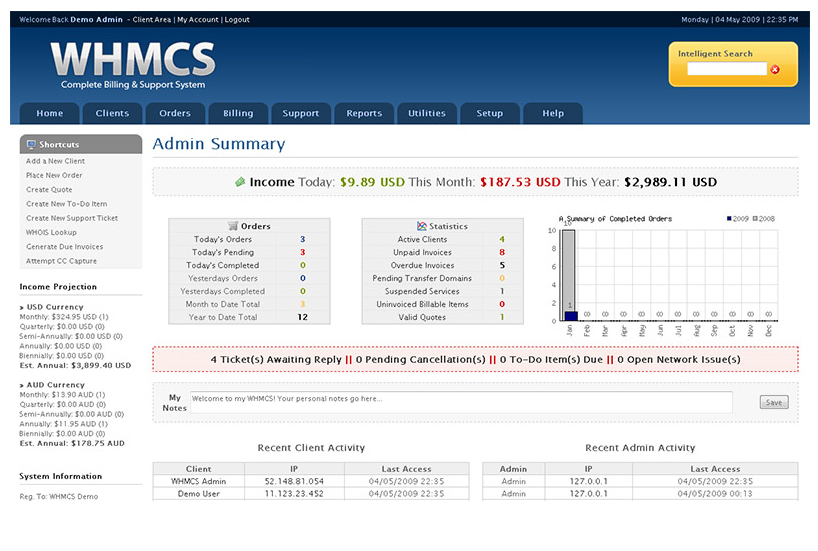
Task: Click WHMCS Admin in Recent Client Activity
Action: [199, 482]
